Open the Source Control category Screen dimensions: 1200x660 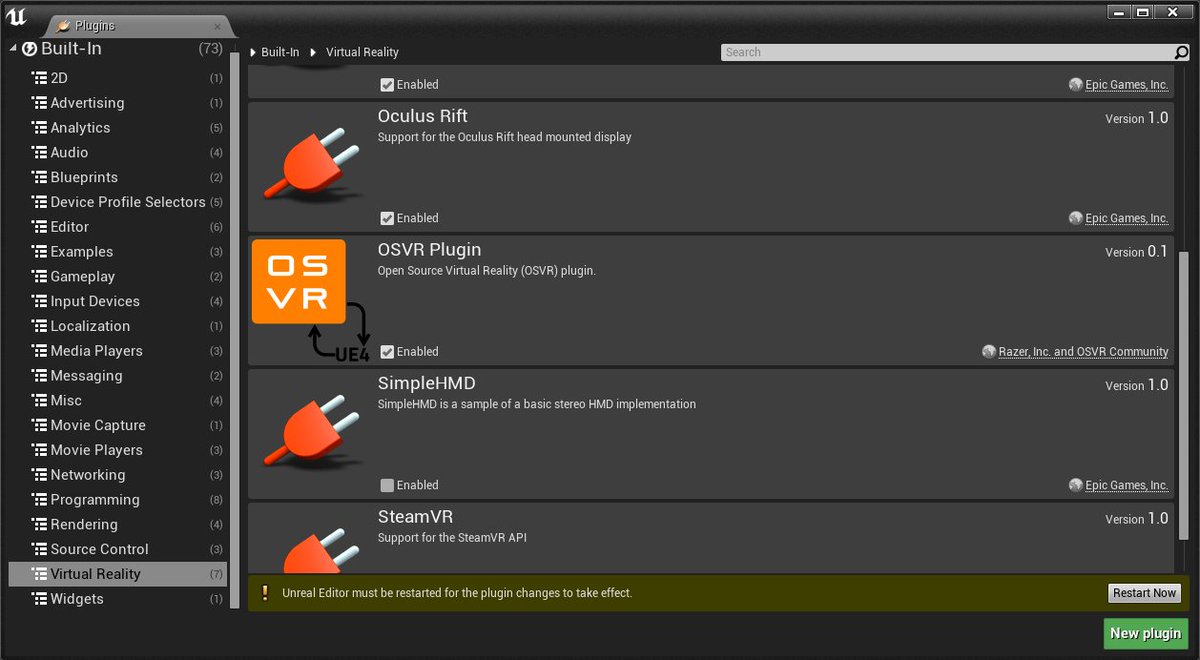[x=118, y=549]
